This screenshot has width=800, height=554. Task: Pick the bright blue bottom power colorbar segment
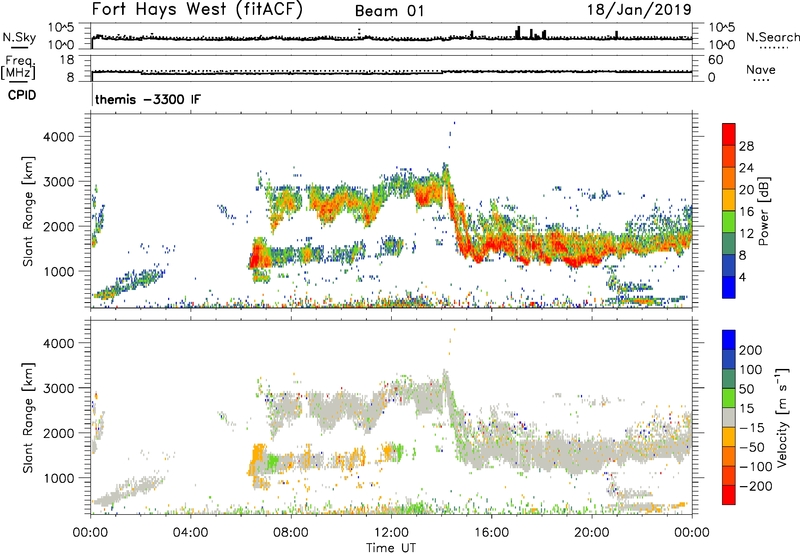coord(729,287)
